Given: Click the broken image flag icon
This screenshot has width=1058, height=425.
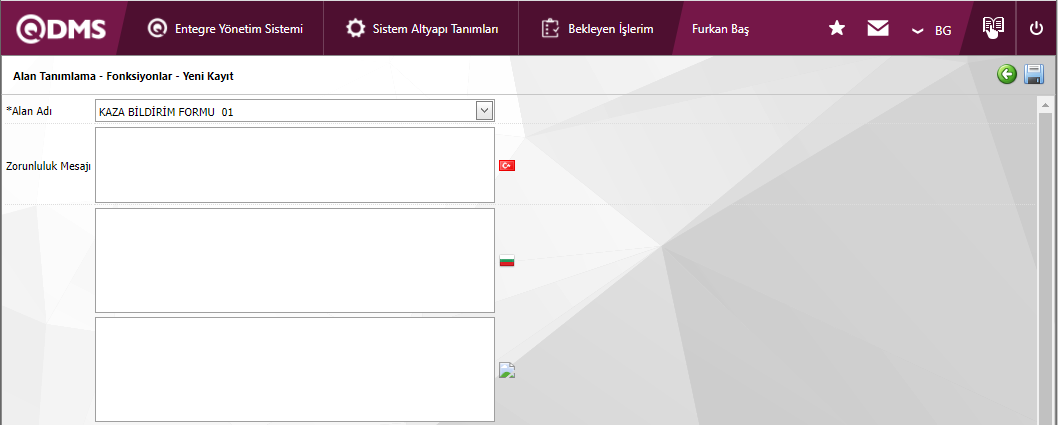Looking at the screenshot, I should tap(507, 370).
